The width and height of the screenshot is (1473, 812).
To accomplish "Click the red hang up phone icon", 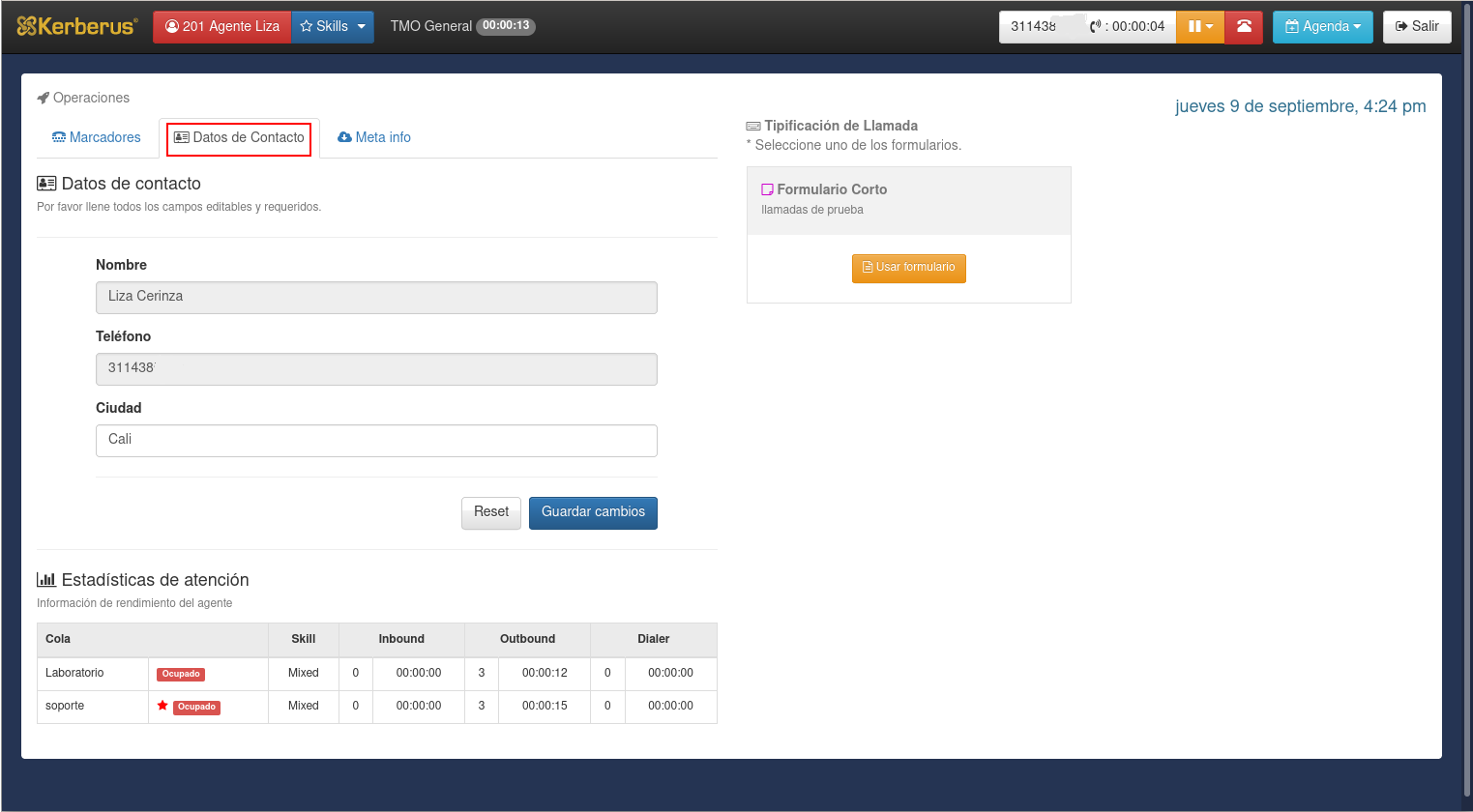I will click(1244, 26).
